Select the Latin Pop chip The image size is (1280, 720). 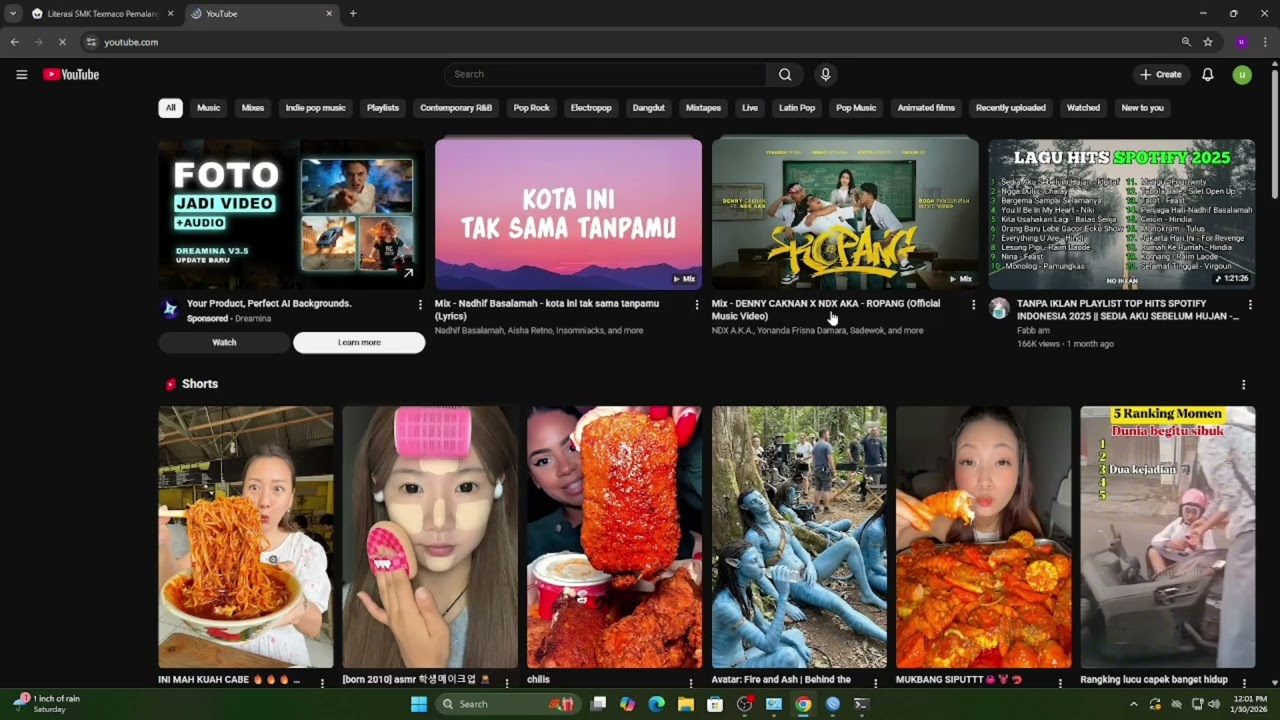[x=797, y=108]
